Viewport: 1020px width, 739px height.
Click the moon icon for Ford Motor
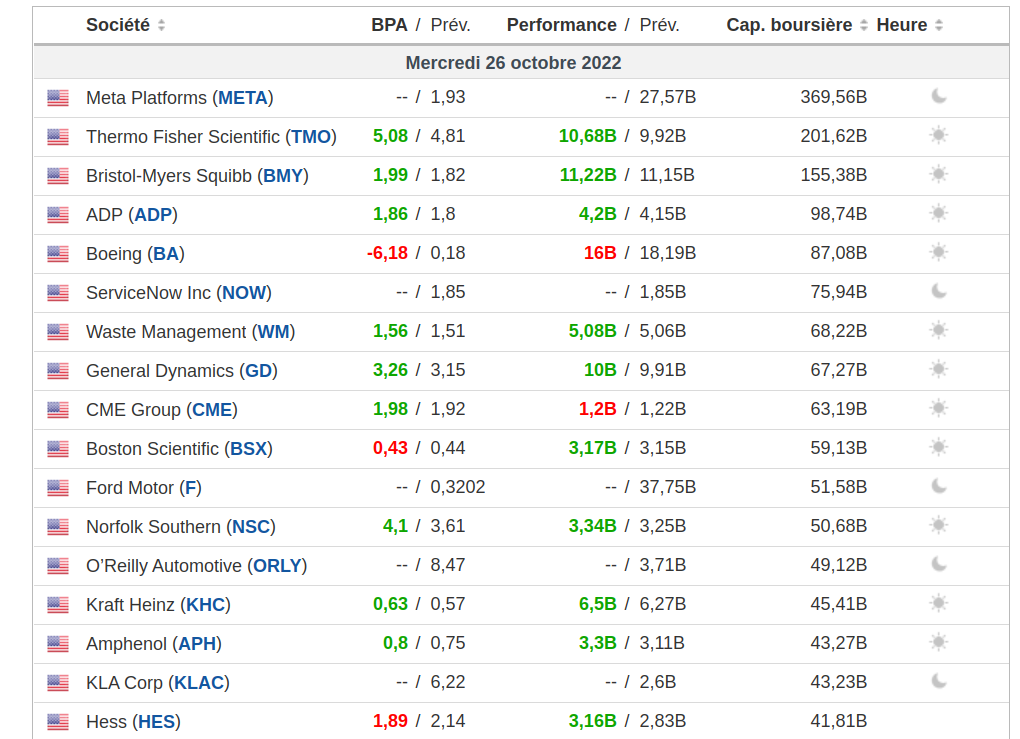939,486
